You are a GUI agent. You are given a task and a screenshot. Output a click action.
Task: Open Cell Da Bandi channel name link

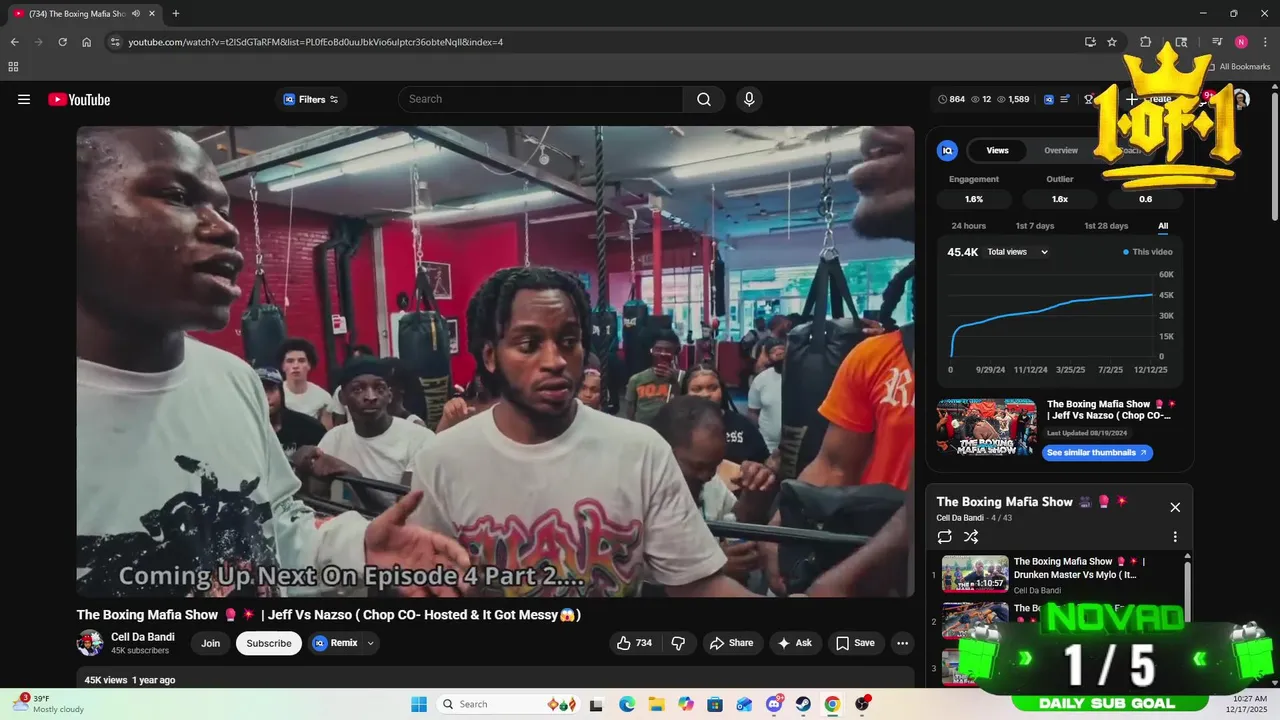tap(143, 637)
